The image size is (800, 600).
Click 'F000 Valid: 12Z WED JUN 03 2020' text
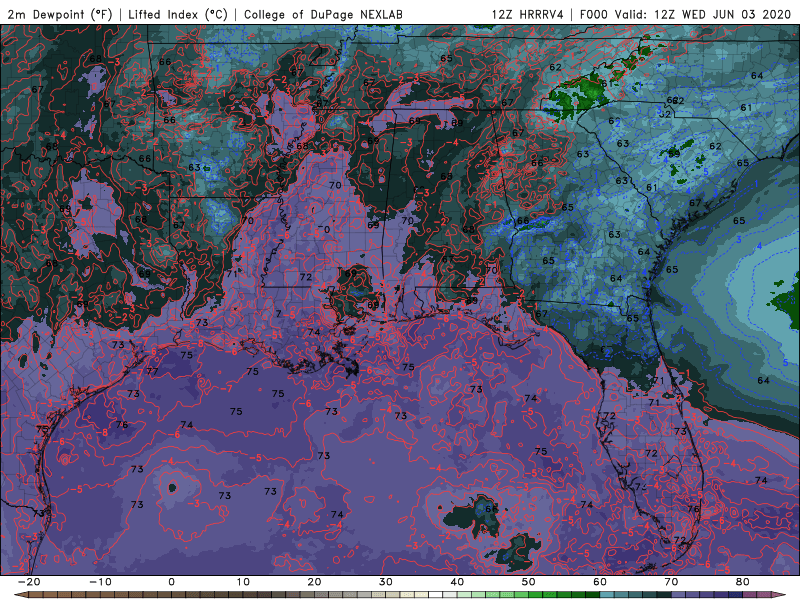pyautogui.click(x=685, y=14)
